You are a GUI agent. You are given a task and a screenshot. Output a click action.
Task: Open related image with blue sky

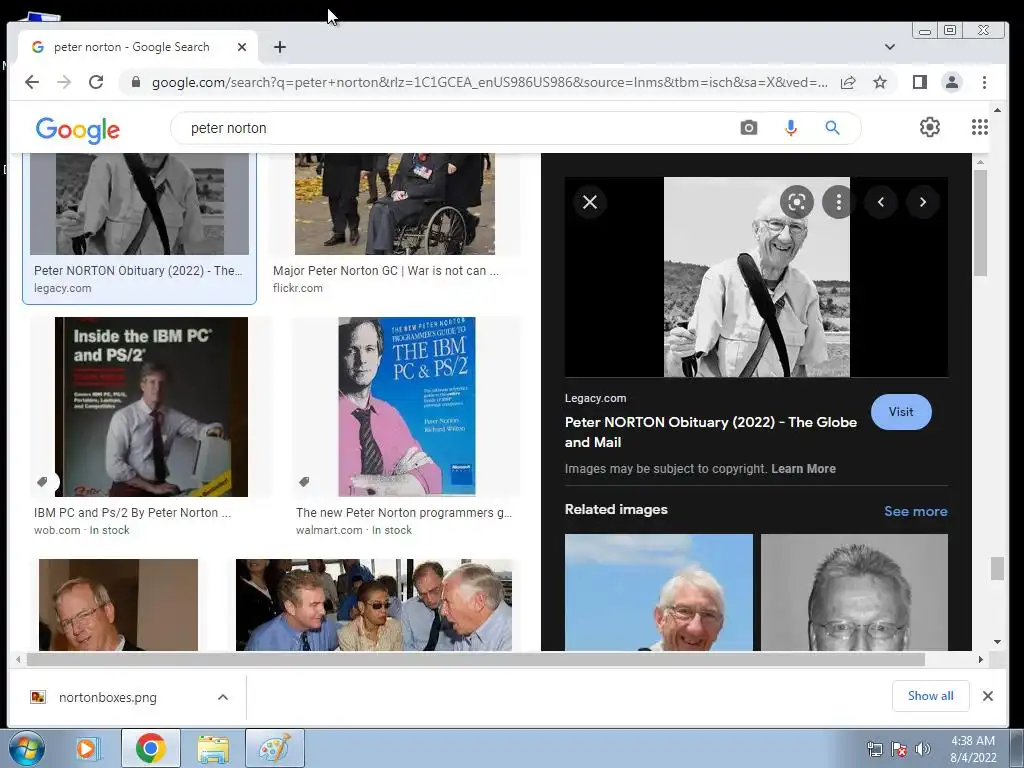(x=658, y=592)
